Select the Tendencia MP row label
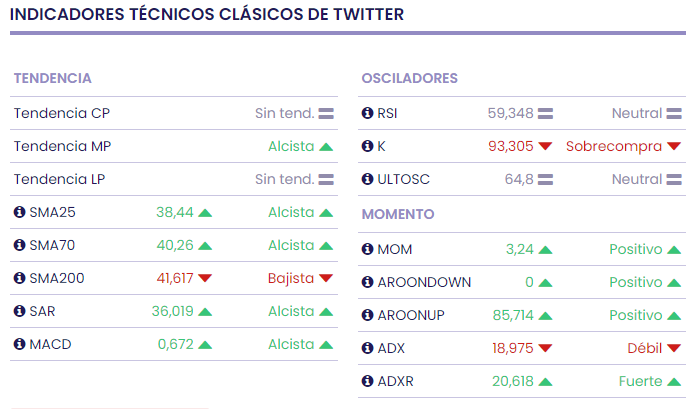 click(62, 146)
